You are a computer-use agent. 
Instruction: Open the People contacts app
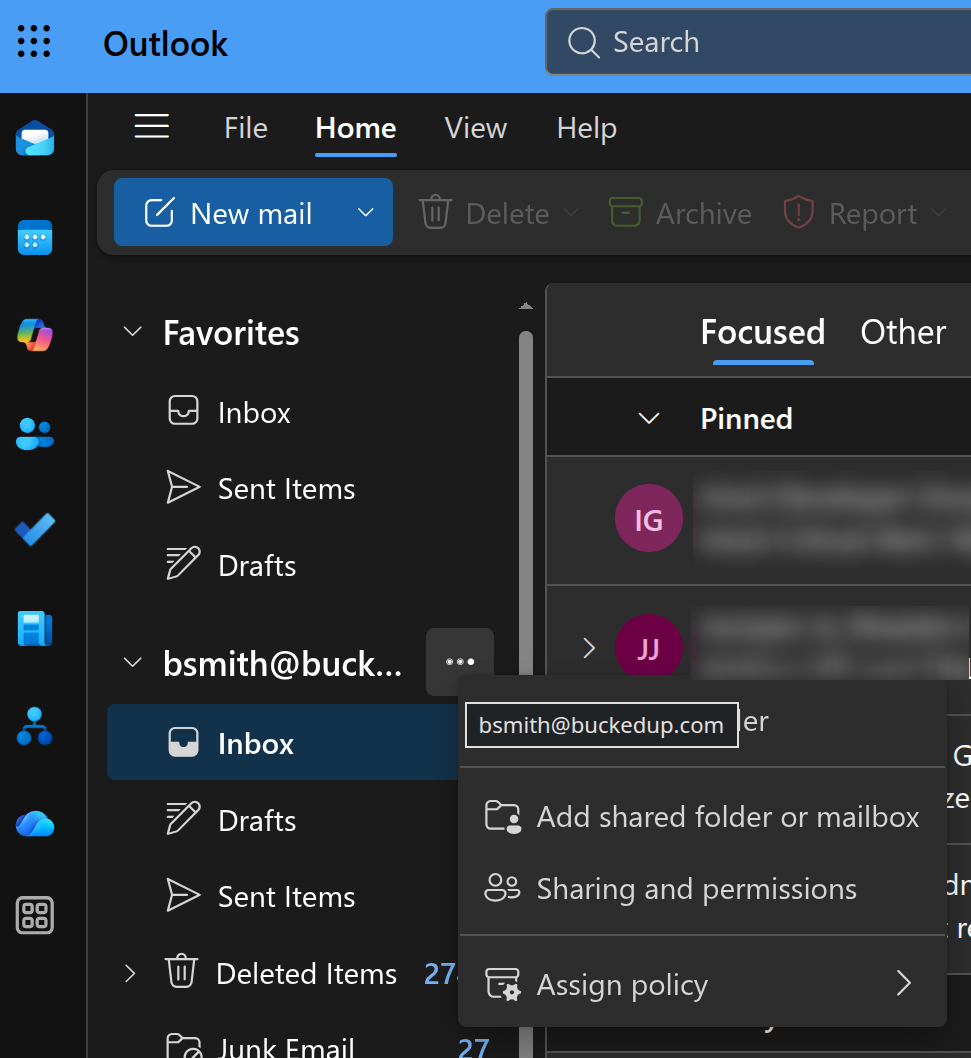click(x=35, y=434)
